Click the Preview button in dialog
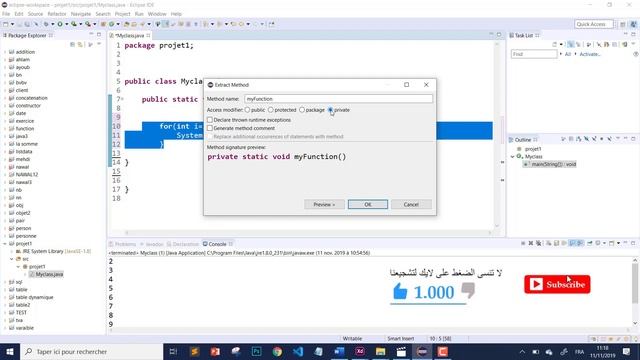640x360 pixels. (x=324, y=204)
